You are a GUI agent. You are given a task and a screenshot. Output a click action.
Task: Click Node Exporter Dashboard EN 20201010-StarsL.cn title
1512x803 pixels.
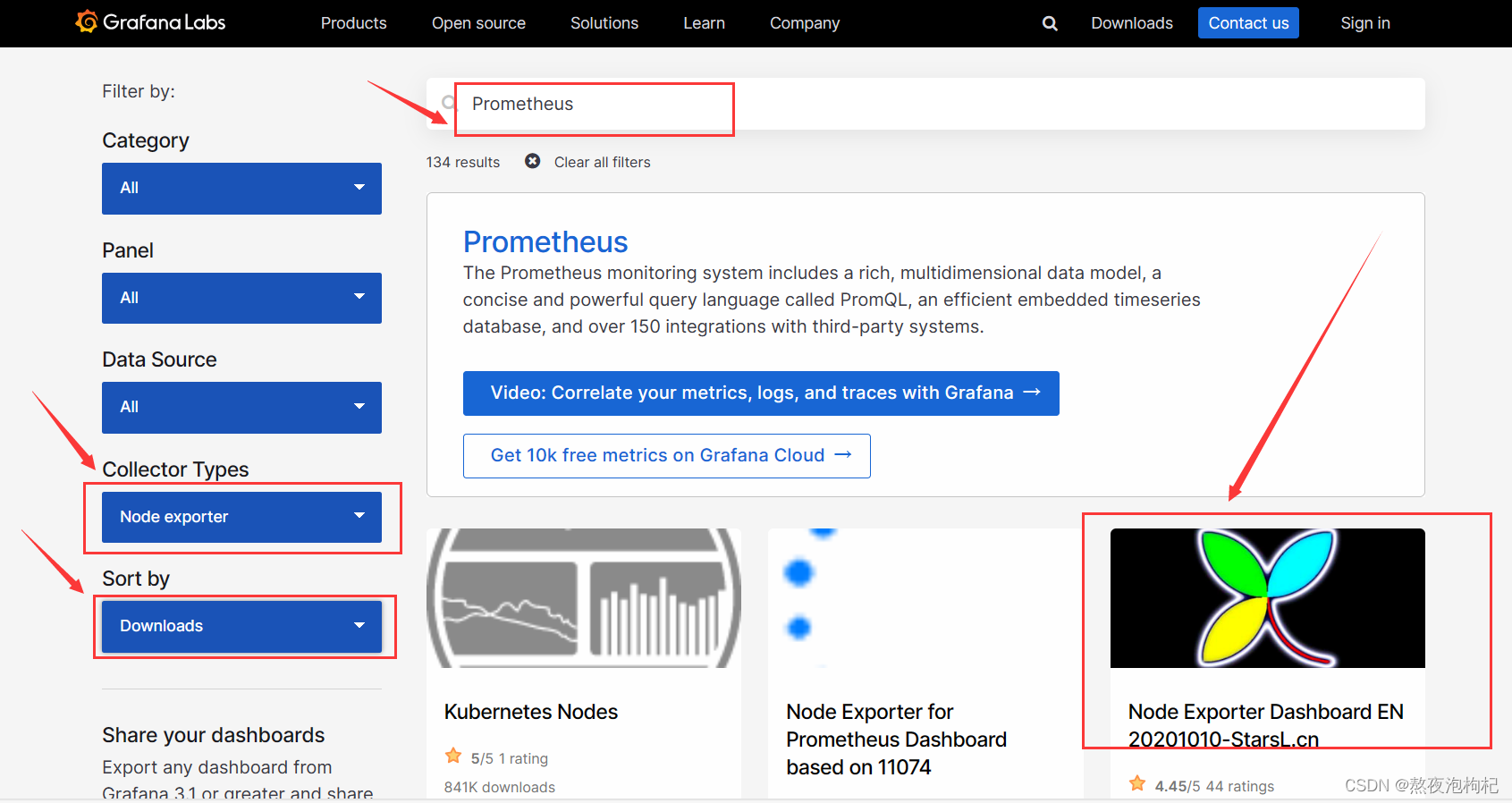point(1266,725)
